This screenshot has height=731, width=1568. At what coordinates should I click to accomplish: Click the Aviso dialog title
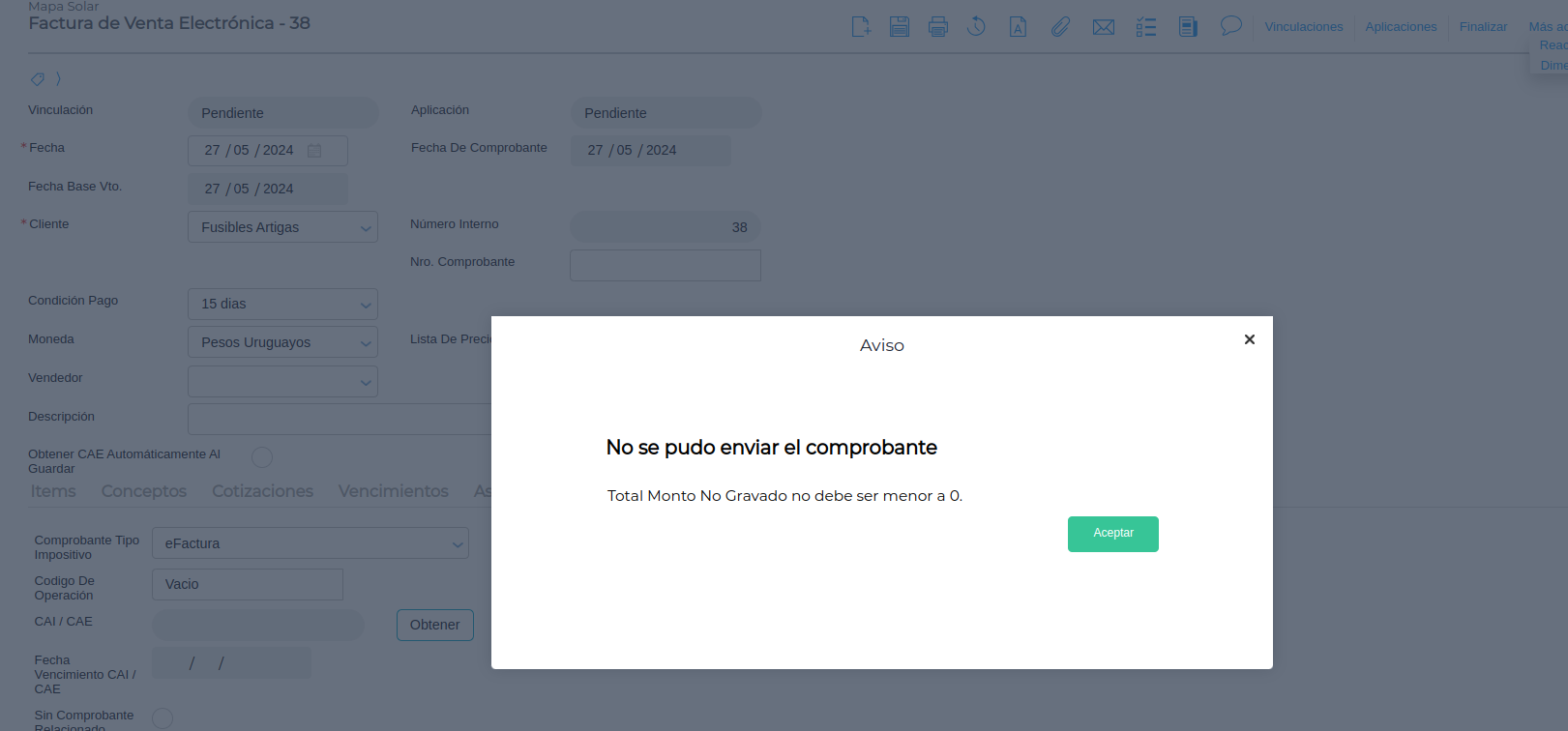click(882, 345)
